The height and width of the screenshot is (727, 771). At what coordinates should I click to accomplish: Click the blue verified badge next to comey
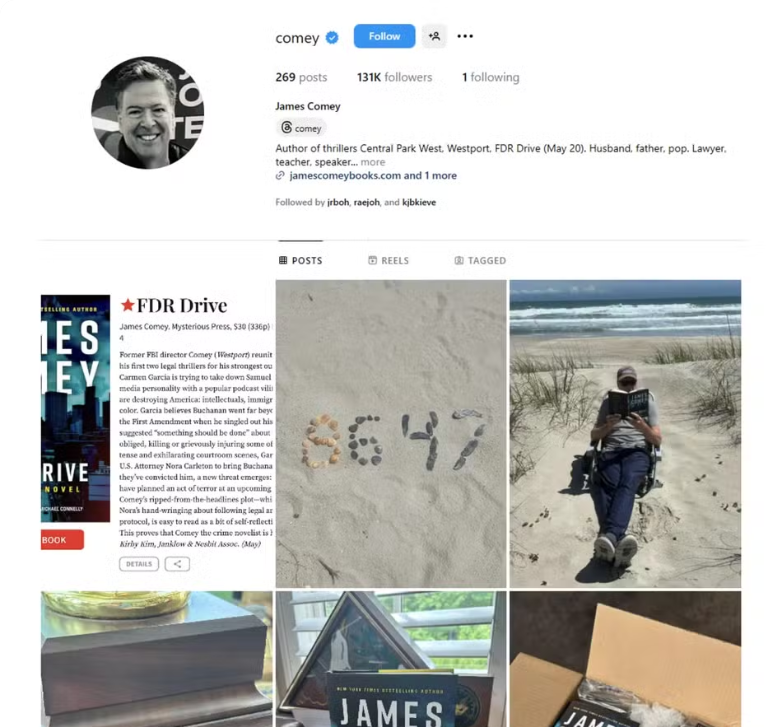(x=332, y=37)
